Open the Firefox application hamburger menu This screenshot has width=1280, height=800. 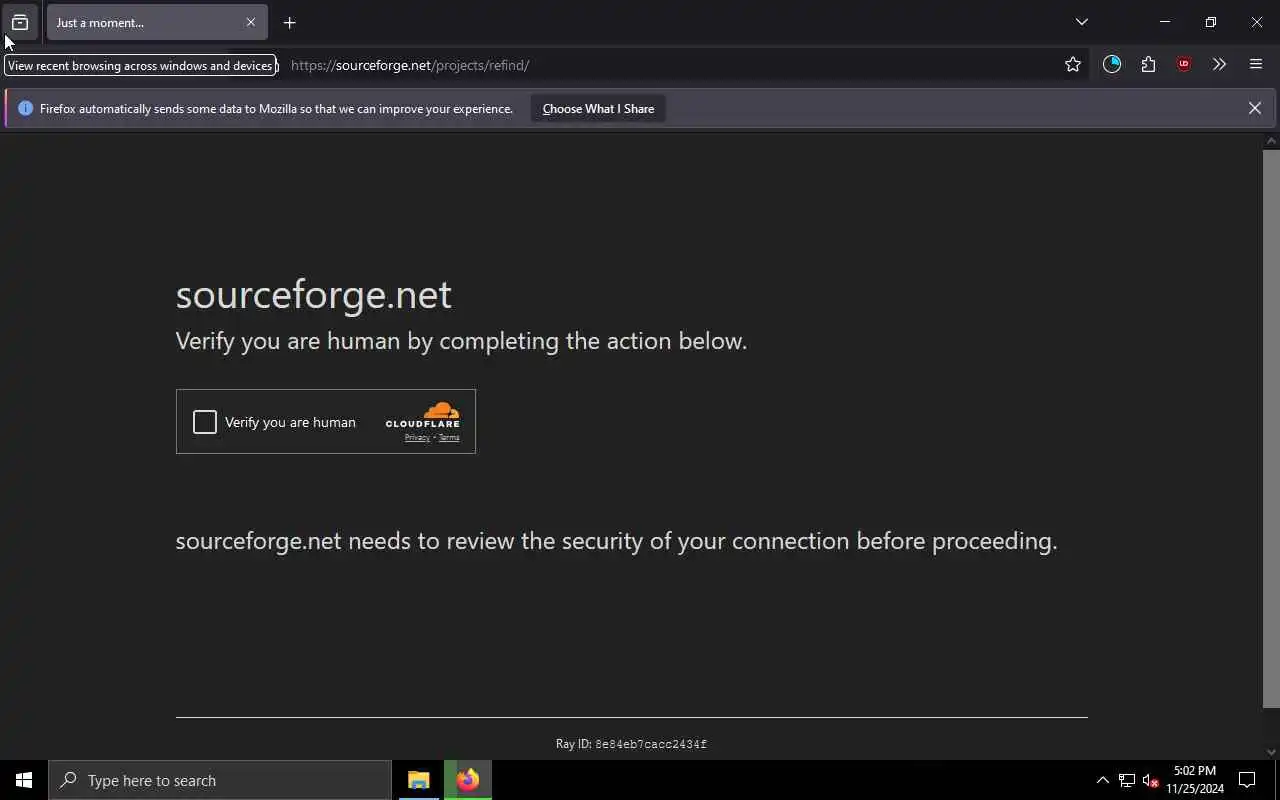click(1256, 65)
